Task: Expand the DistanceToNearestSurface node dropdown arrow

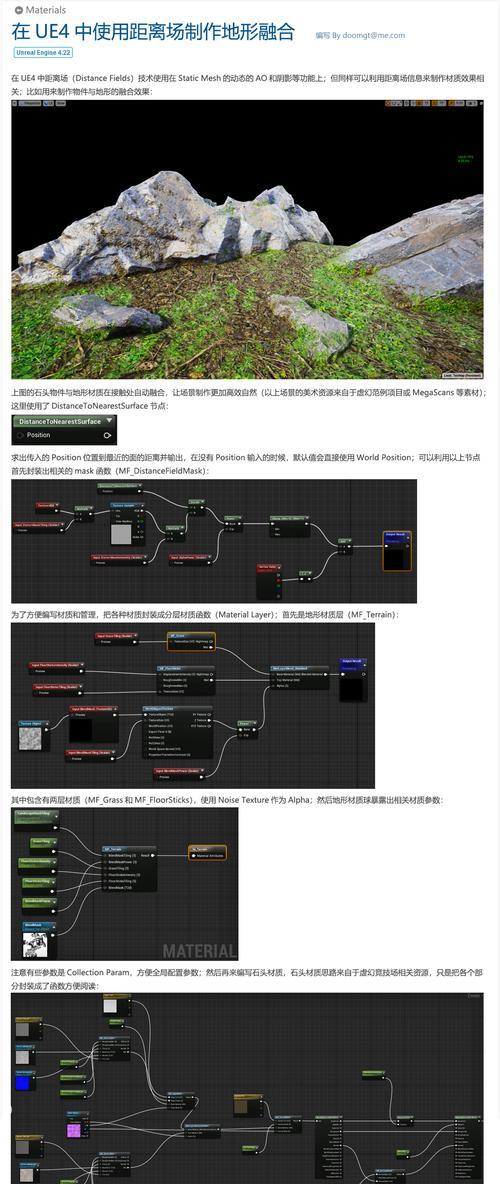Action: [x=109, y=421]
